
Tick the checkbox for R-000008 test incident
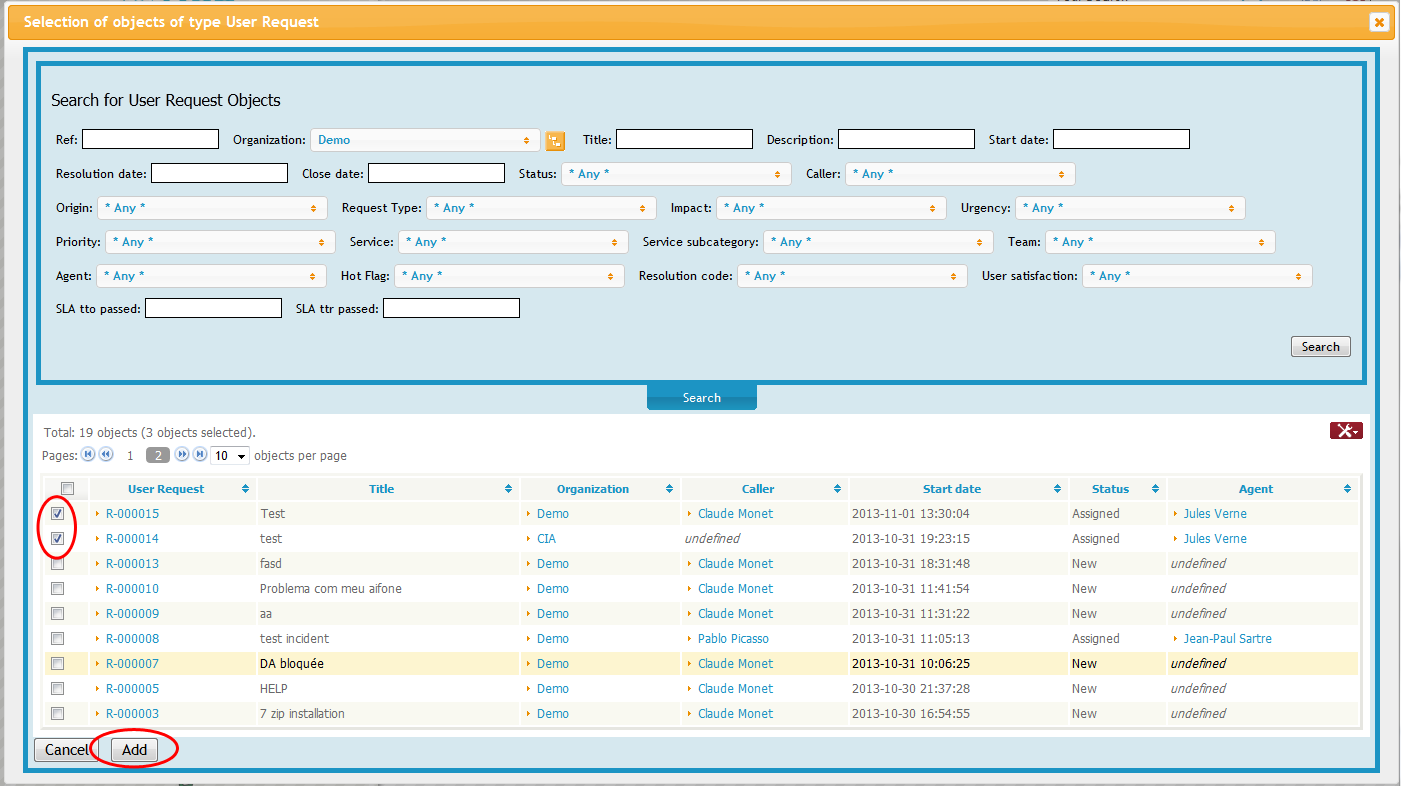(x=58, y=639)
